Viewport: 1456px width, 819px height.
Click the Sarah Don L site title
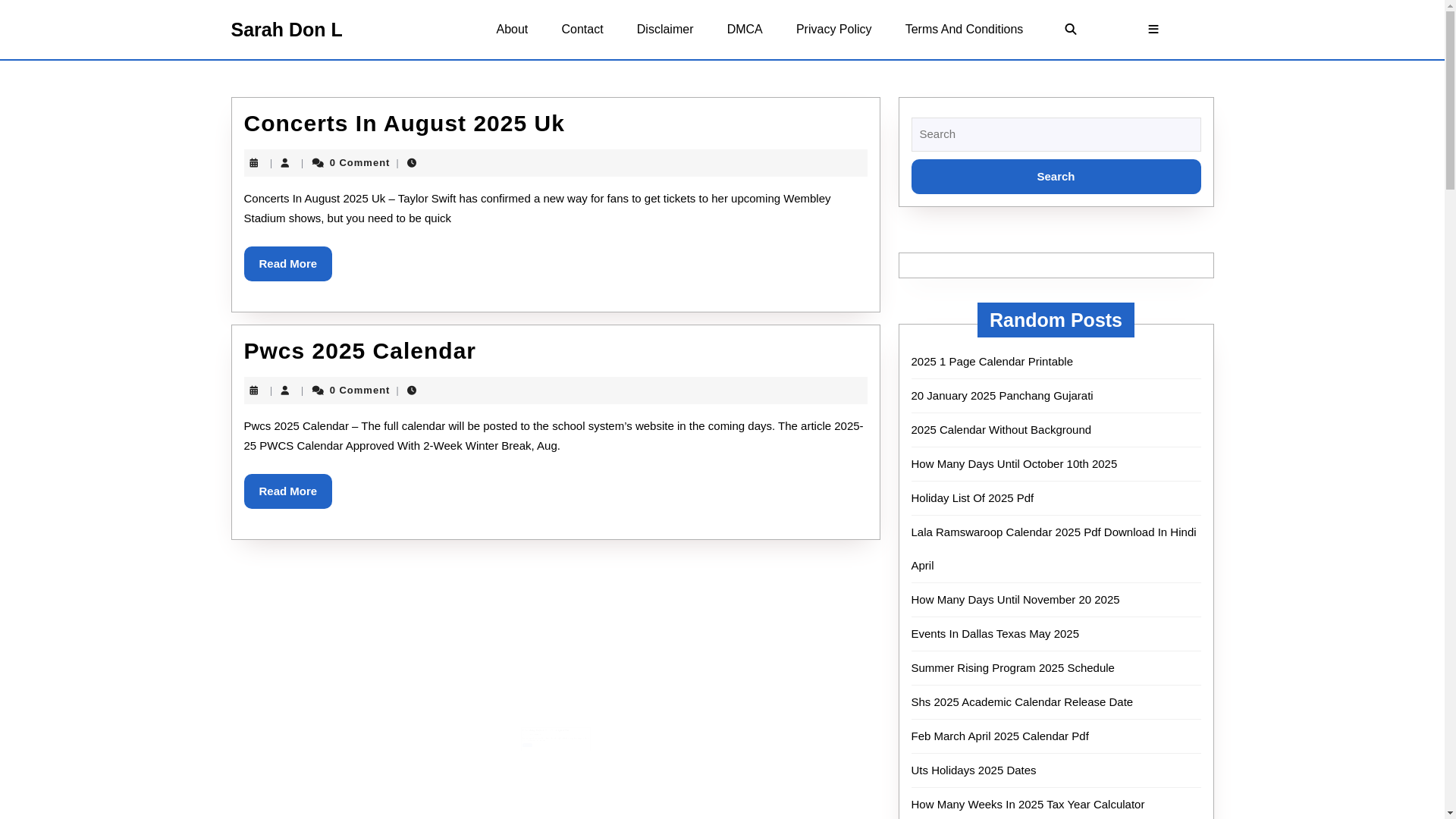tap(287, 30)
